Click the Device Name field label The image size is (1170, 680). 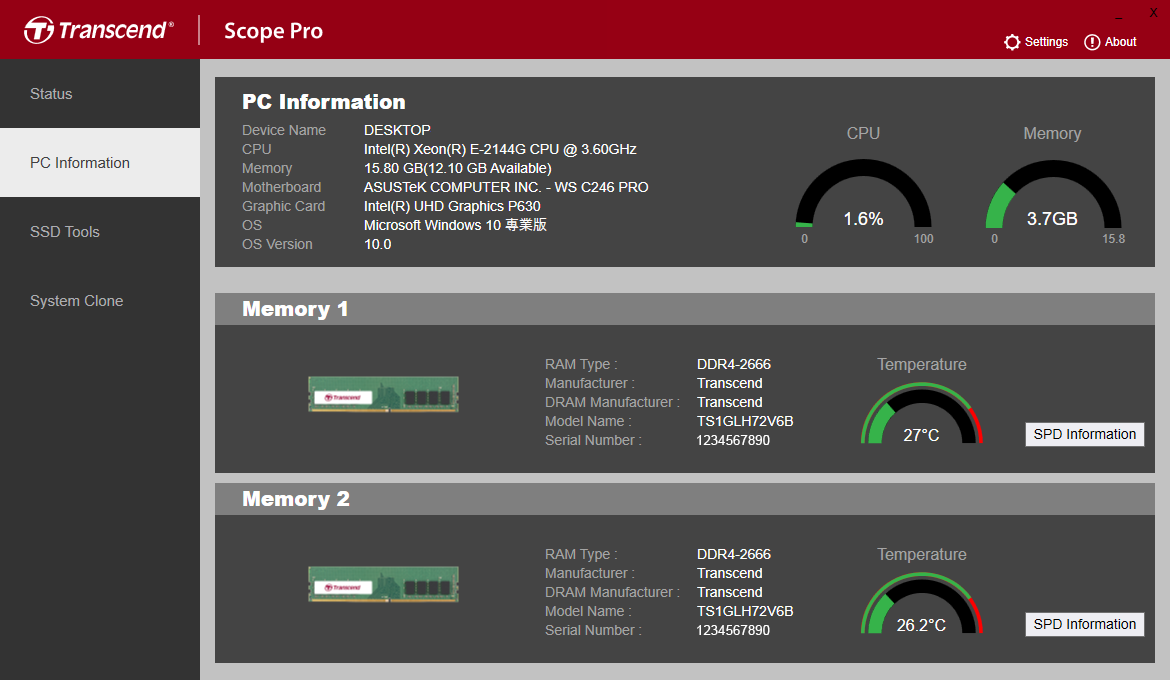point(284,130)
